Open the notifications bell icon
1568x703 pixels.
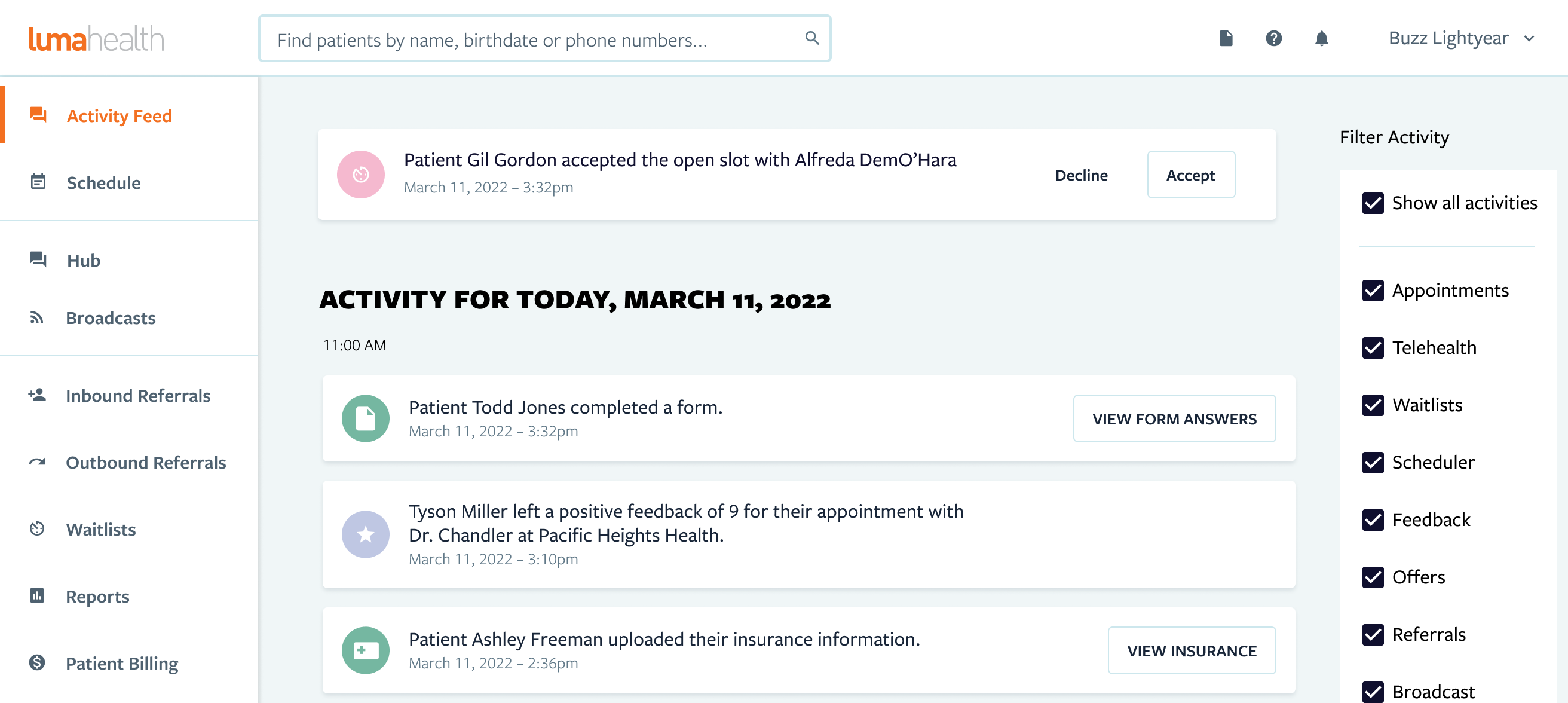pyautogui.click(x=1321, y=38)
